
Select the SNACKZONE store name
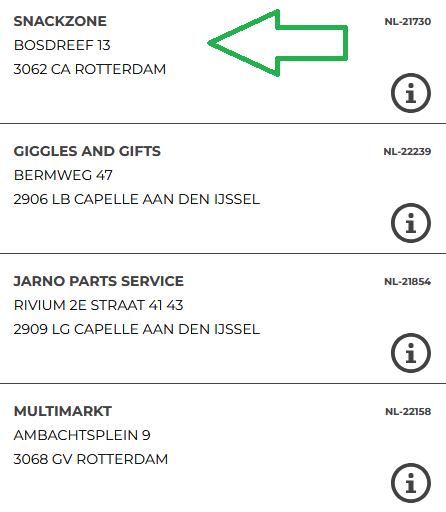60,21
